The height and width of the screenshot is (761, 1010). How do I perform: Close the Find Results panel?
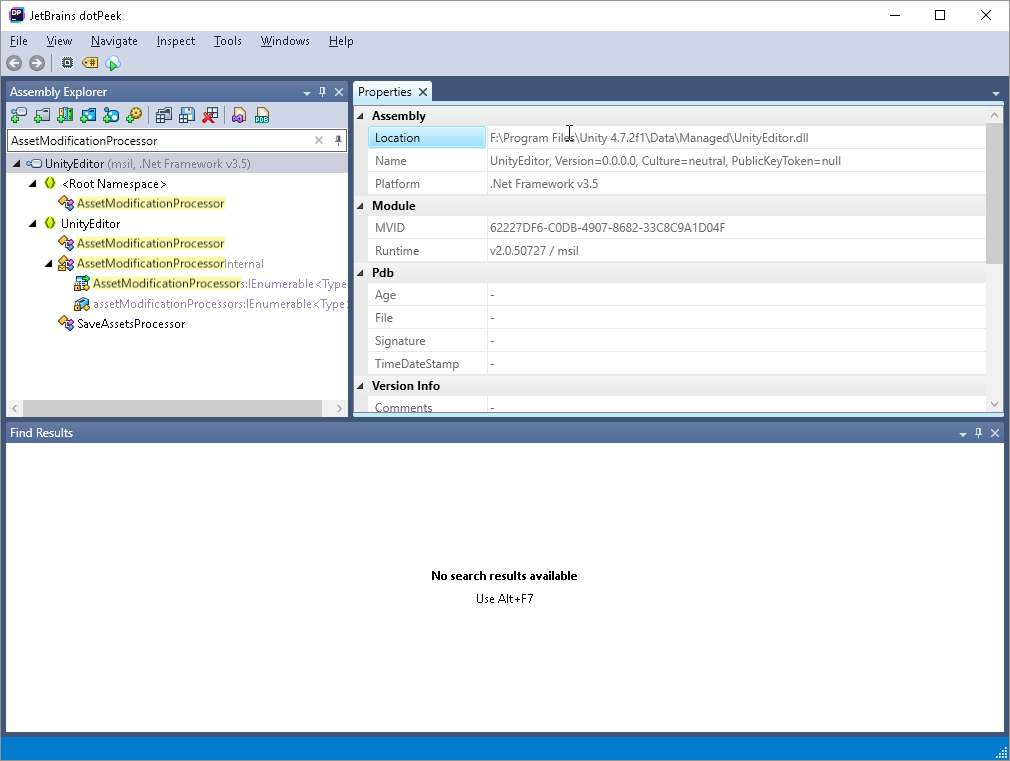click(x=995, y=433)
